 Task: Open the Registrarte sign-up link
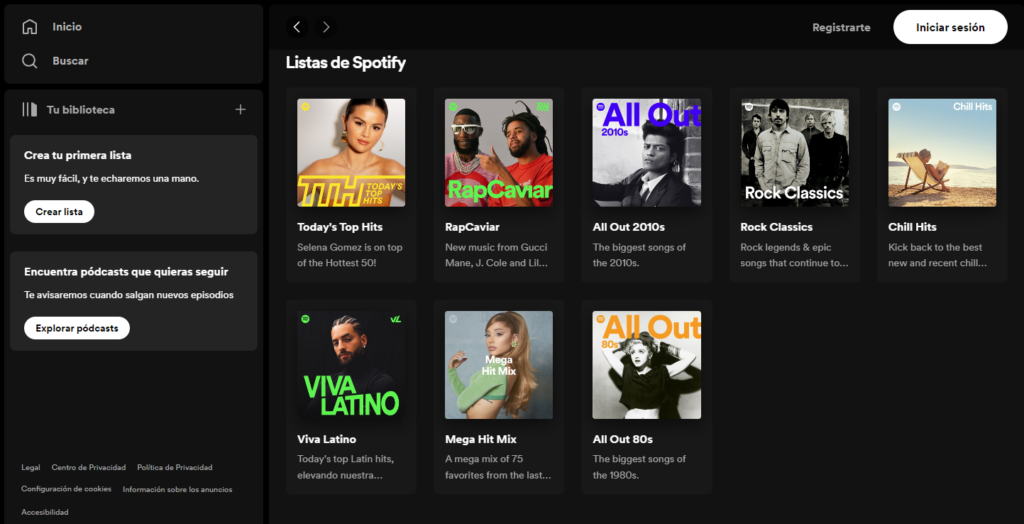(x=841, y=27)
